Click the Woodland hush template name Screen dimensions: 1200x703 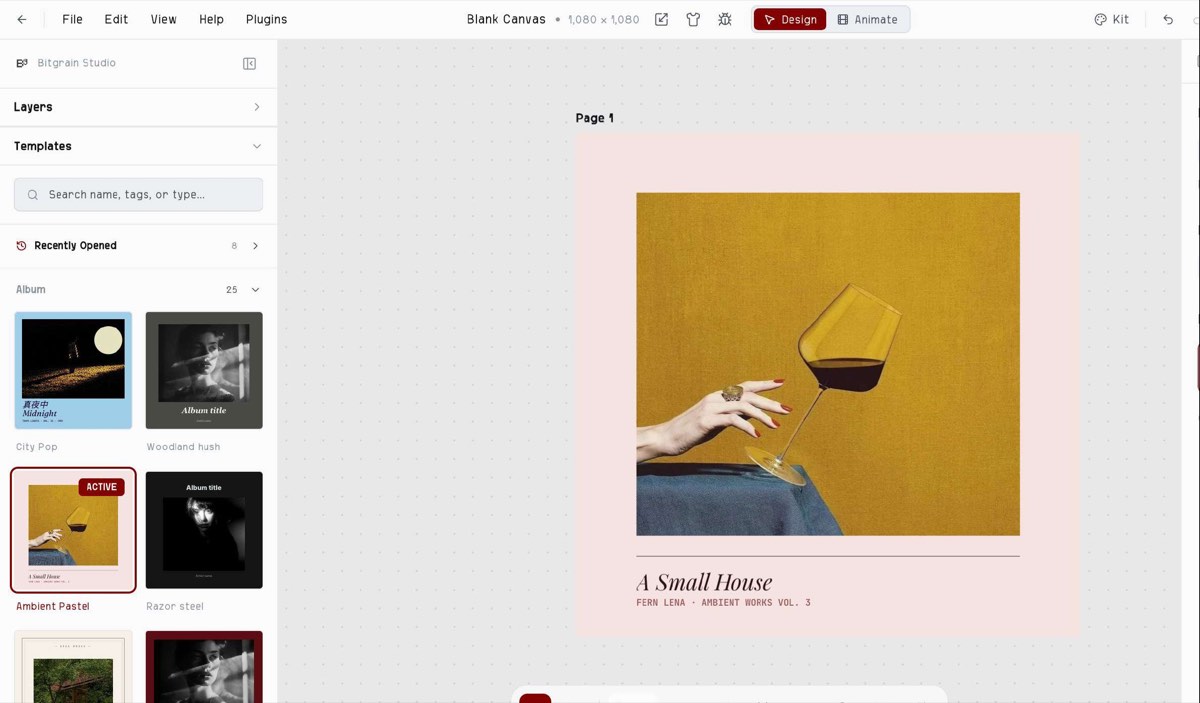point(183,447)
